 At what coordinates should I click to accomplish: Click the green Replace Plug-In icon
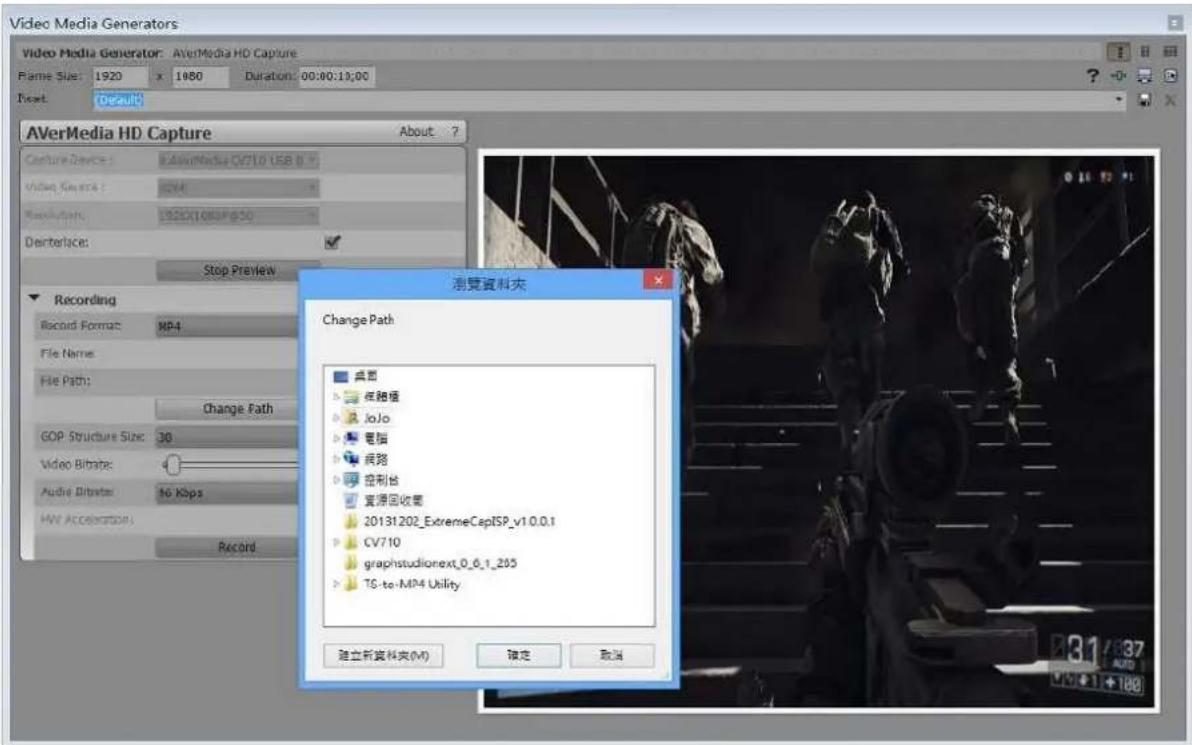[x=1118, y=75]
